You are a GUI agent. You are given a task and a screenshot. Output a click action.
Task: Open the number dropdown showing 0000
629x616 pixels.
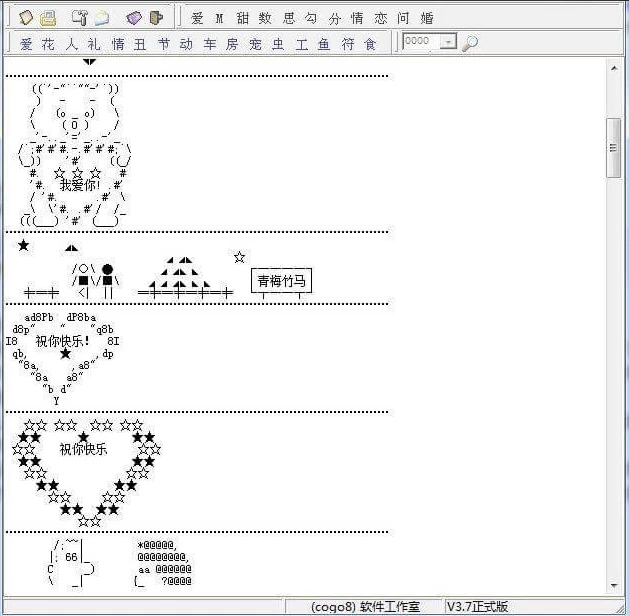[448, 43]
